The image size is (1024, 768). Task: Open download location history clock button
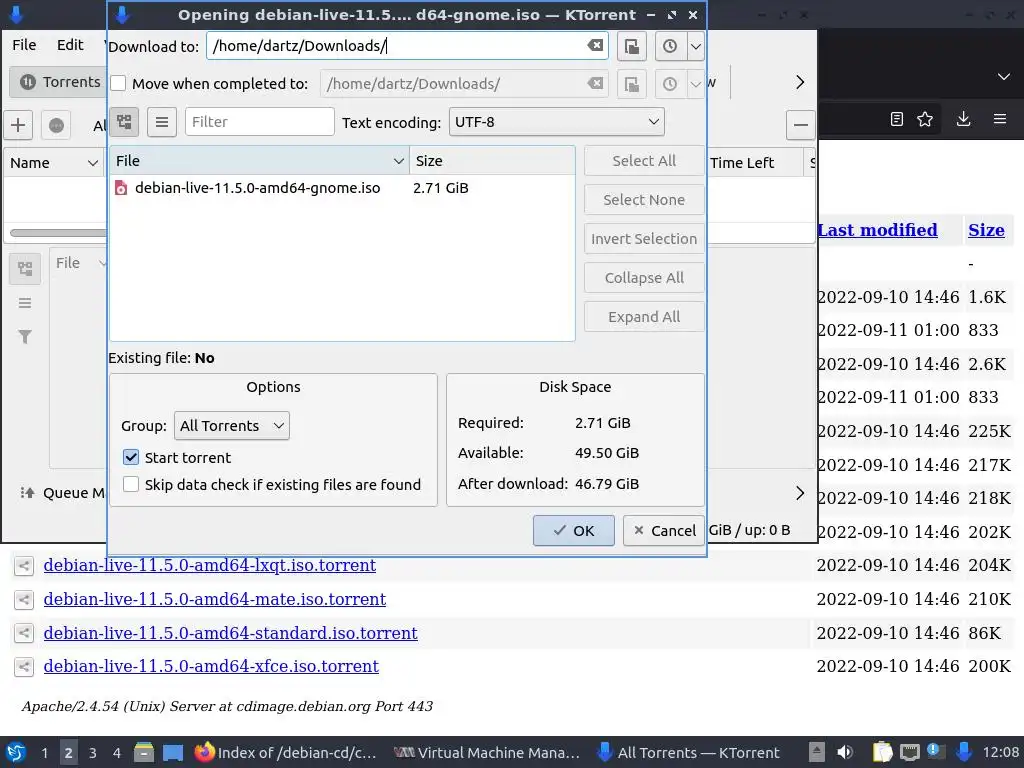pos(670,46)
